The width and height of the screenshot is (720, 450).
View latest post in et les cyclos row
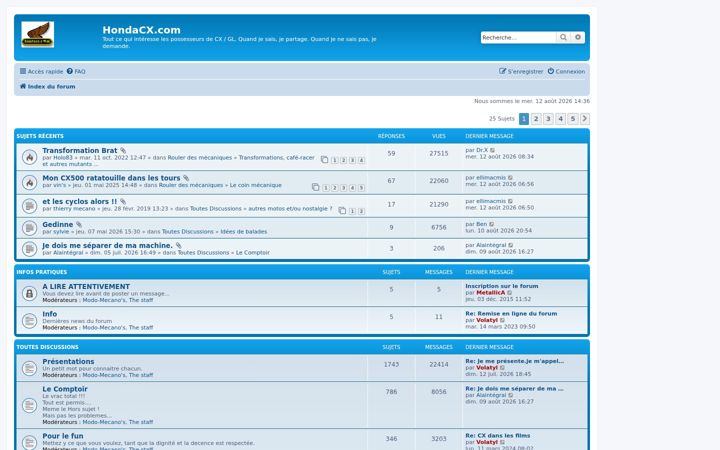click(x=511, y=202)
